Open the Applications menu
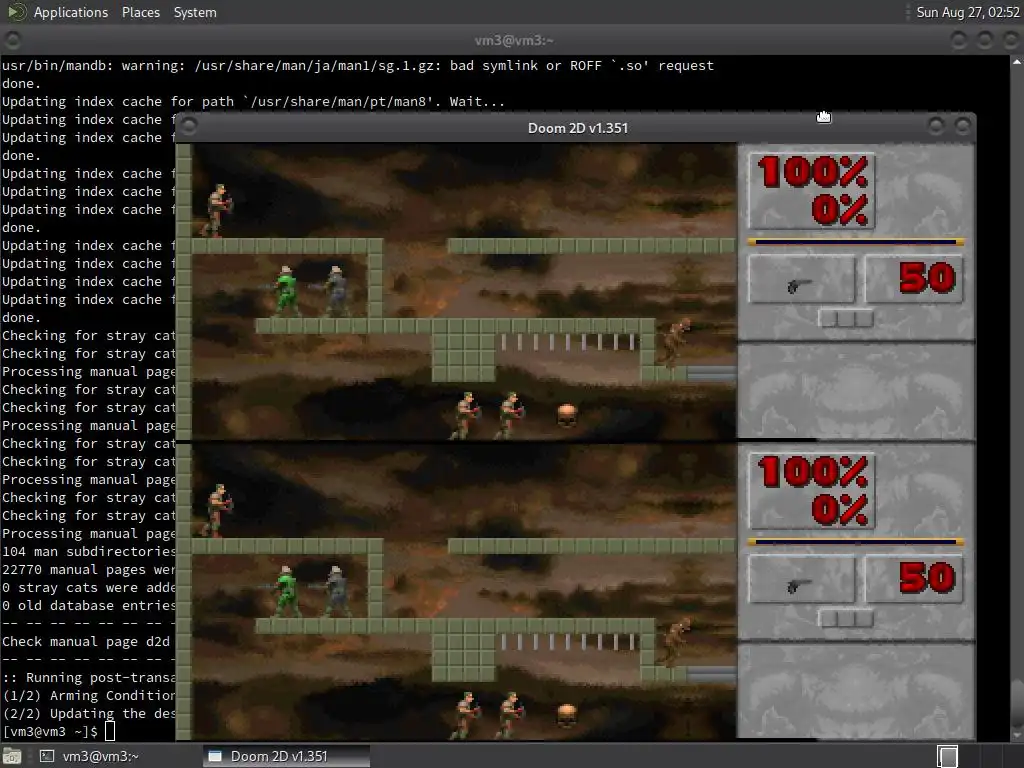 [71, 12]
